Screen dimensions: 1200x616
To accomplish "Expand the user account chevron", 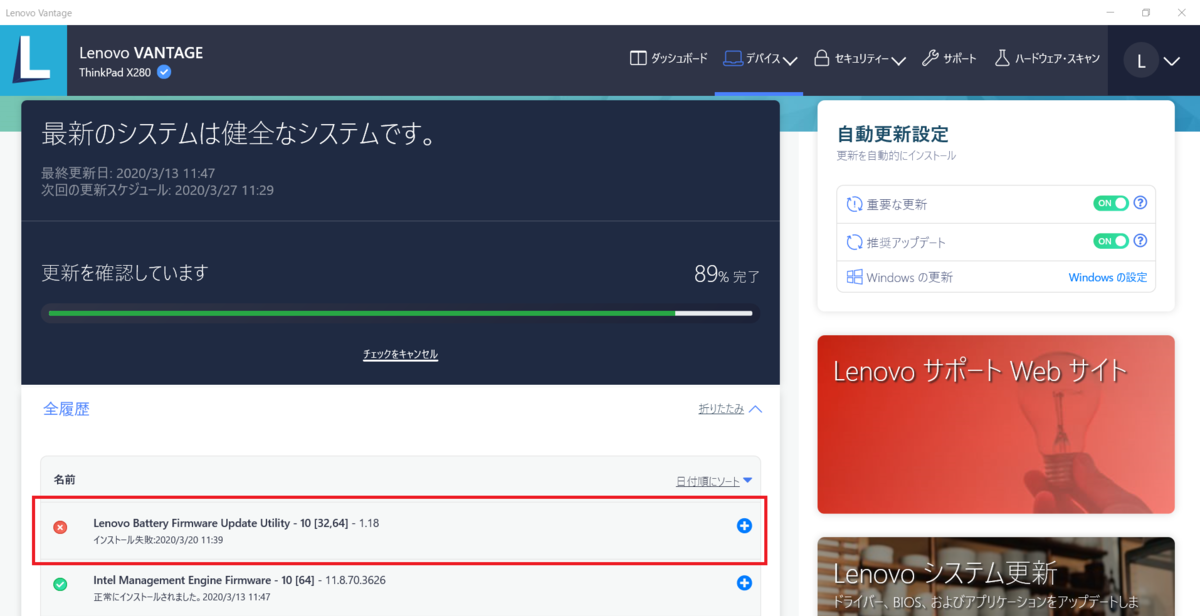I will (x=1172, y=61).
